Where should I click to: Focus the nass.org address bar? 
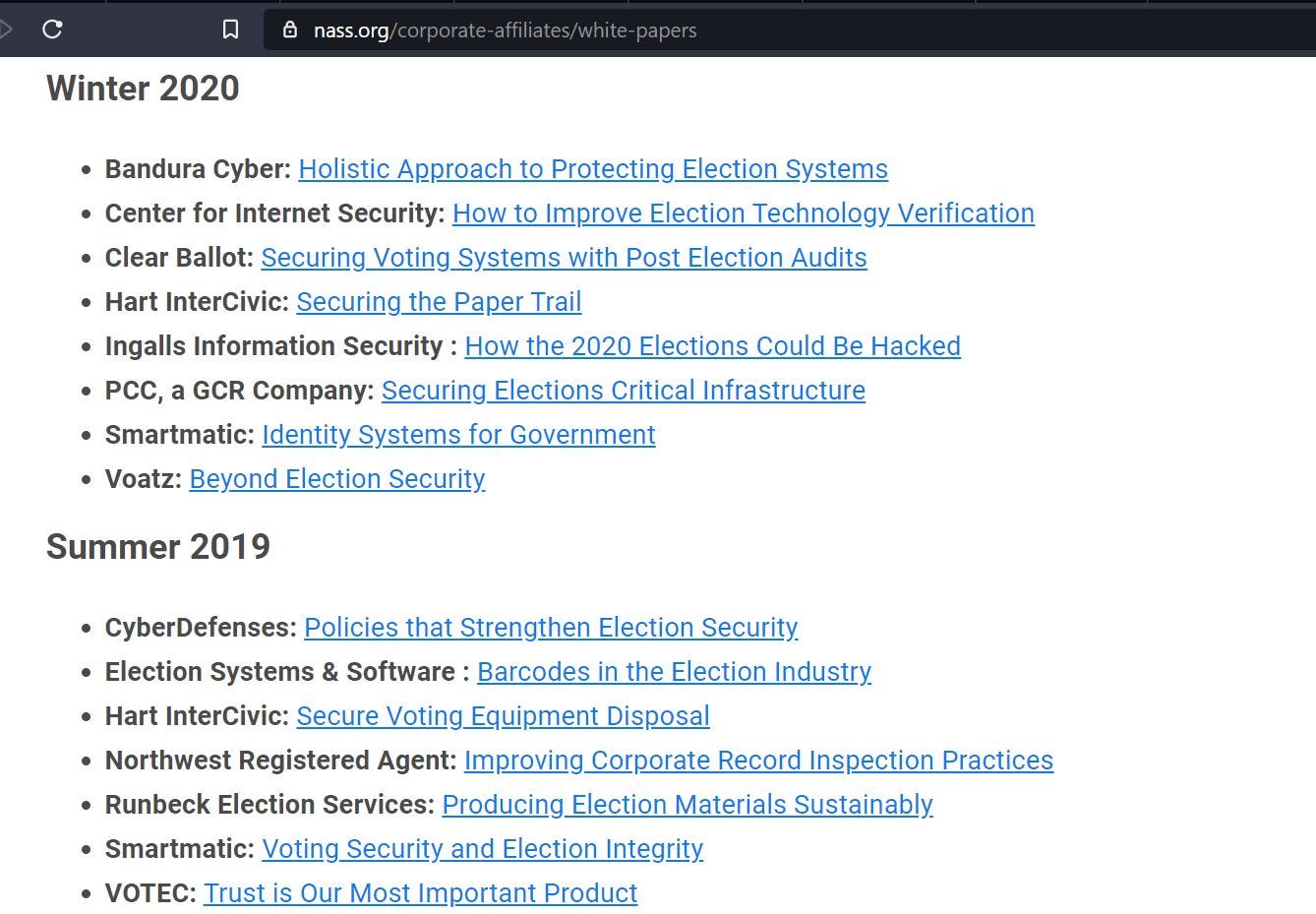pos(790,30)
